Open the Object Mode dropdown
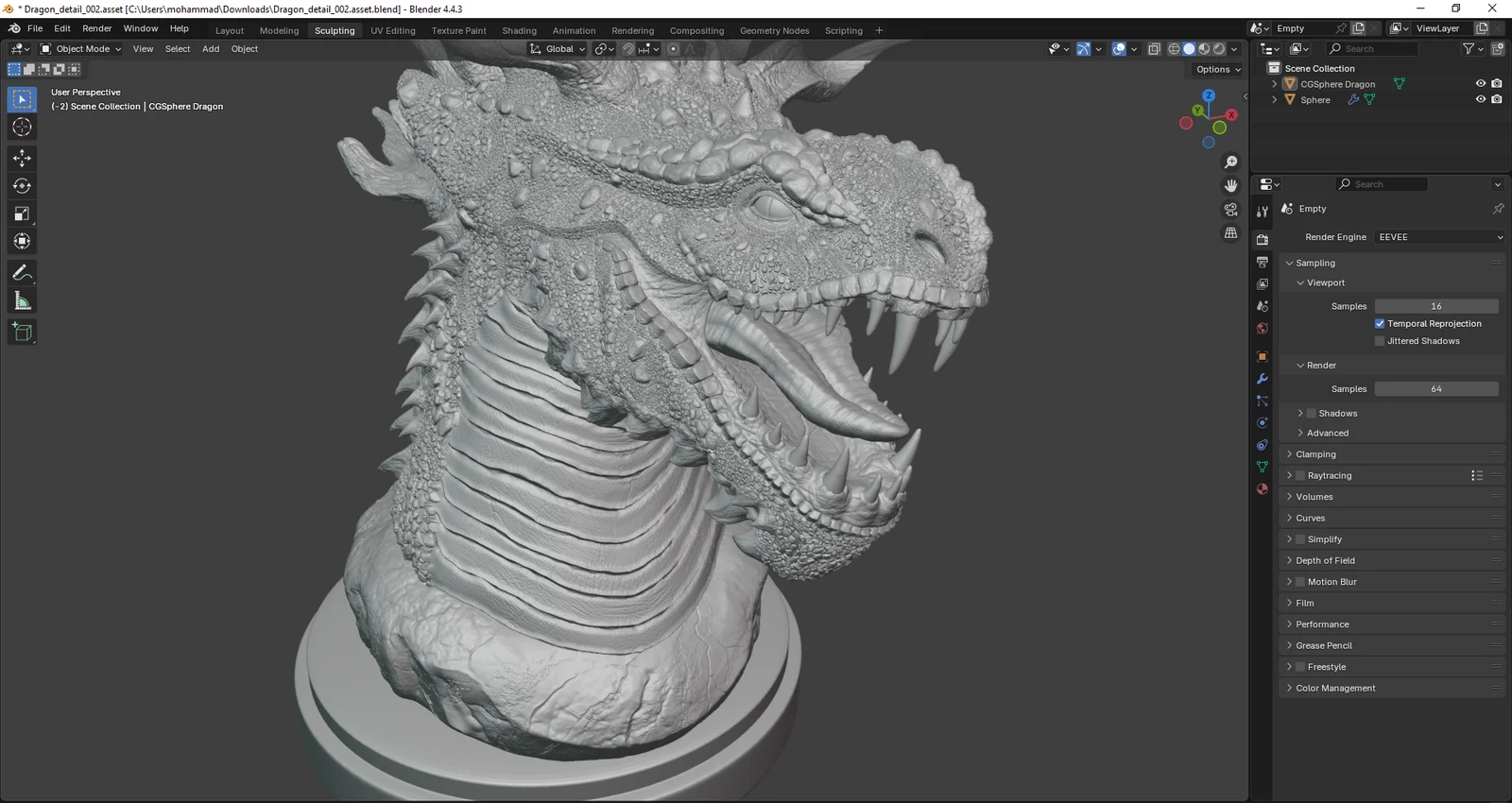The image size is (1512, 803). tap(81, 49)
